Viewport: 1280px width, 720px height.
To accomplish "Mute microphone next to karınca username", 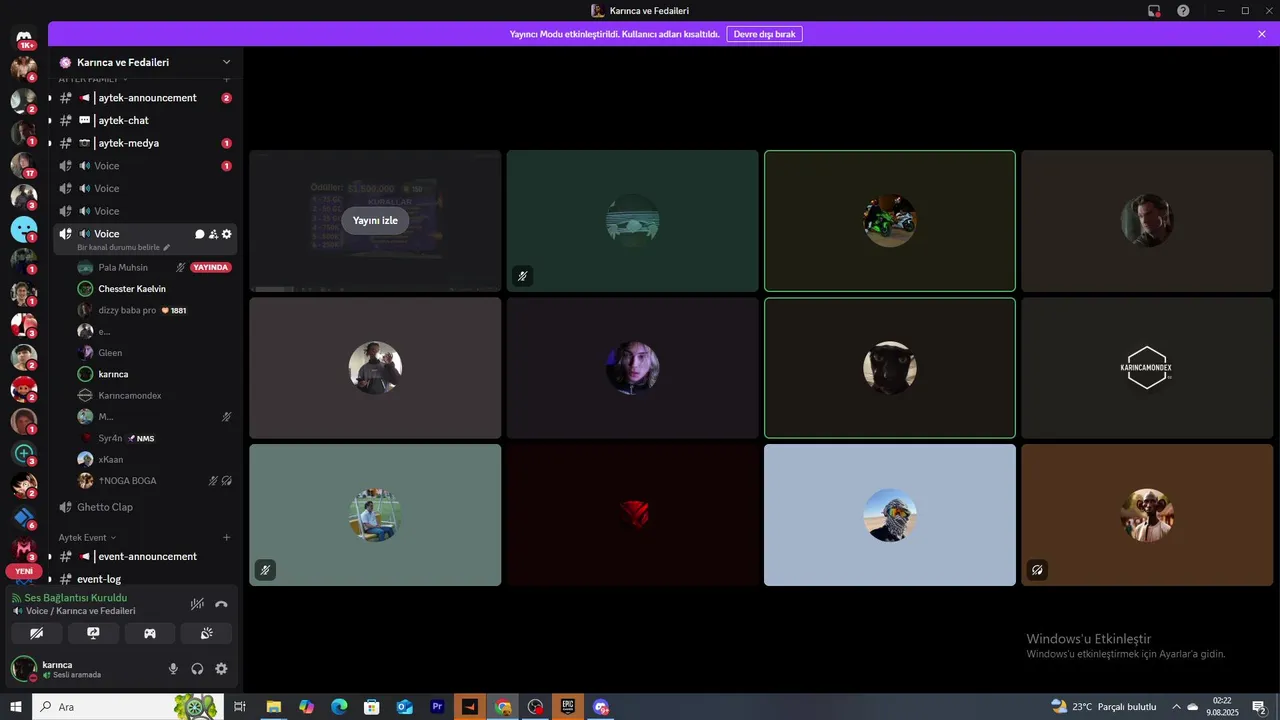I will 173,669.
